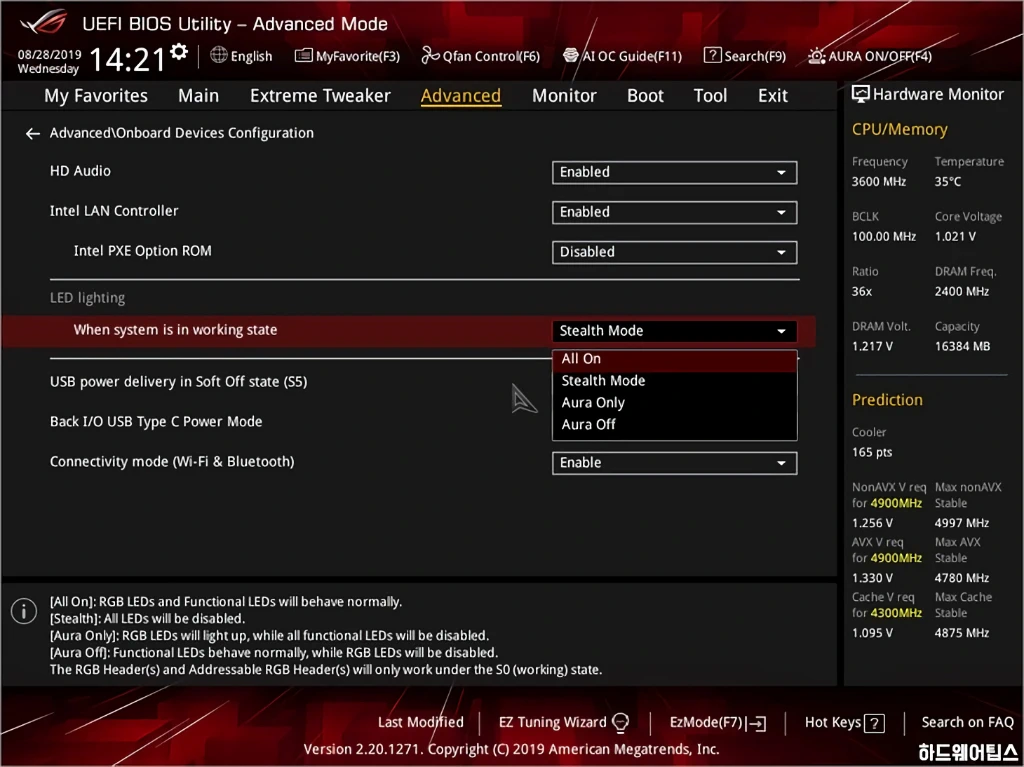Select HD Audio setting label
The height and width of the screenshot is (767, 1024).
point(80,171)
